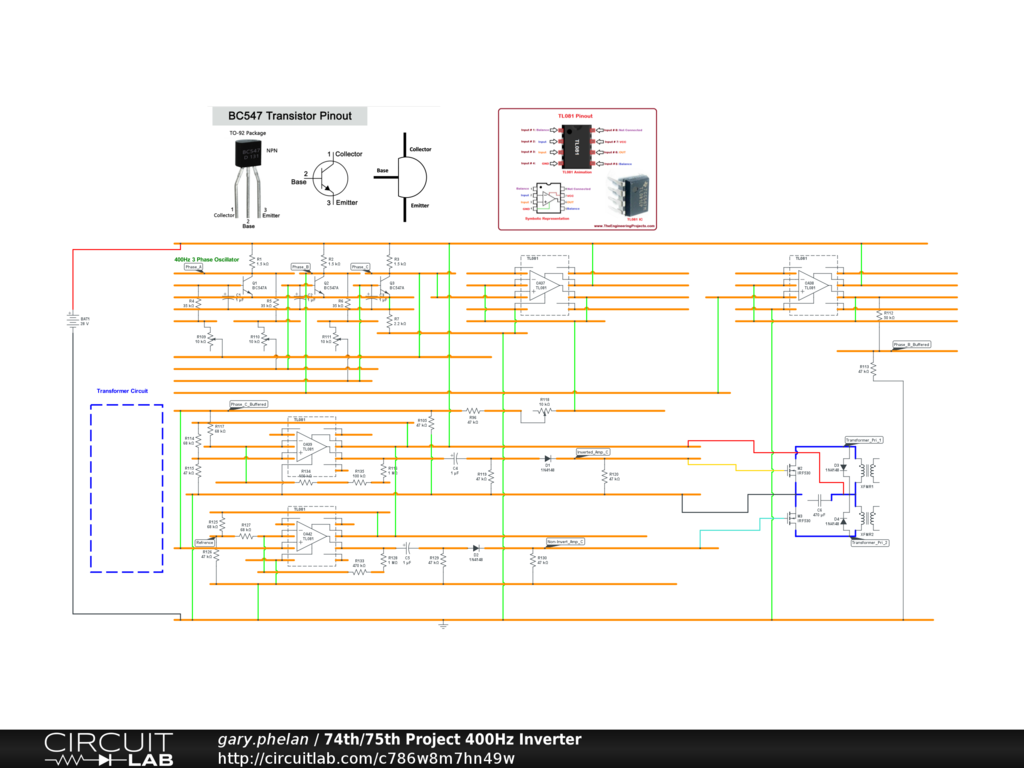Screen dimensions: 1024x768
Task: Click the BC547 Transistor Pinout heading
Action: 290,116
